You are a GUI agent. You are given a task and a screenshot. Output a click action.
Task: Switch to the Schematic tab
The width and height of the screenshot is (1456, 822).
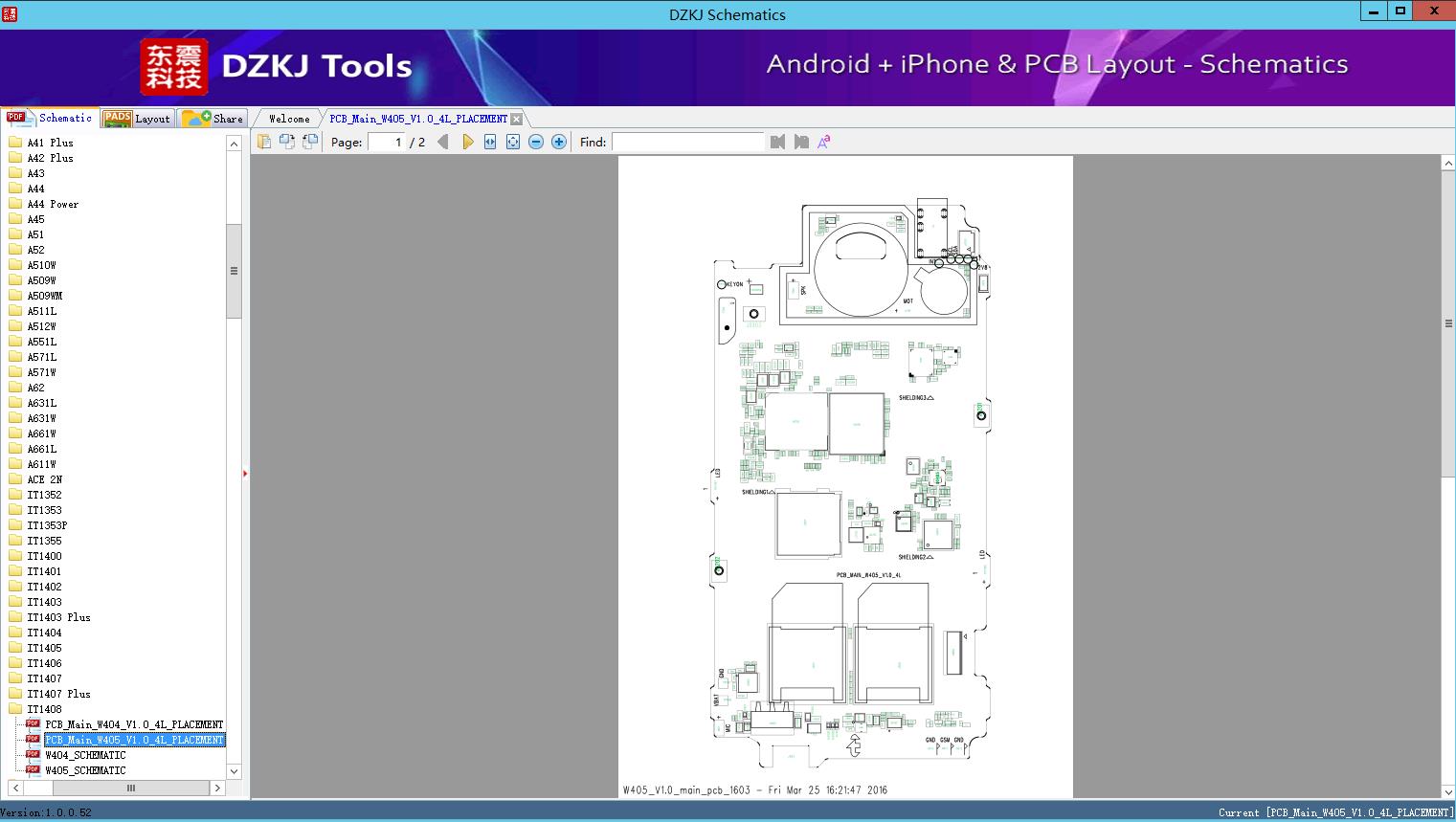tap(50, 118)
